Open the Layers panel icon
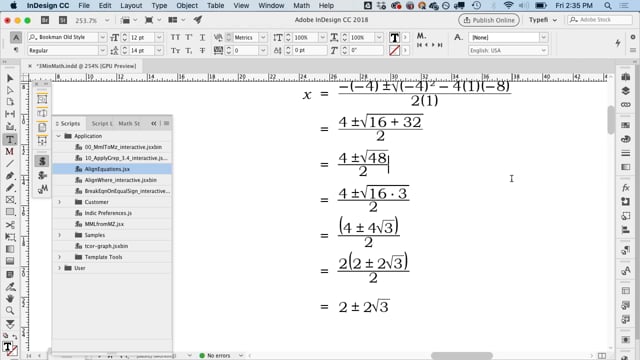 click(x=625, y=91)
